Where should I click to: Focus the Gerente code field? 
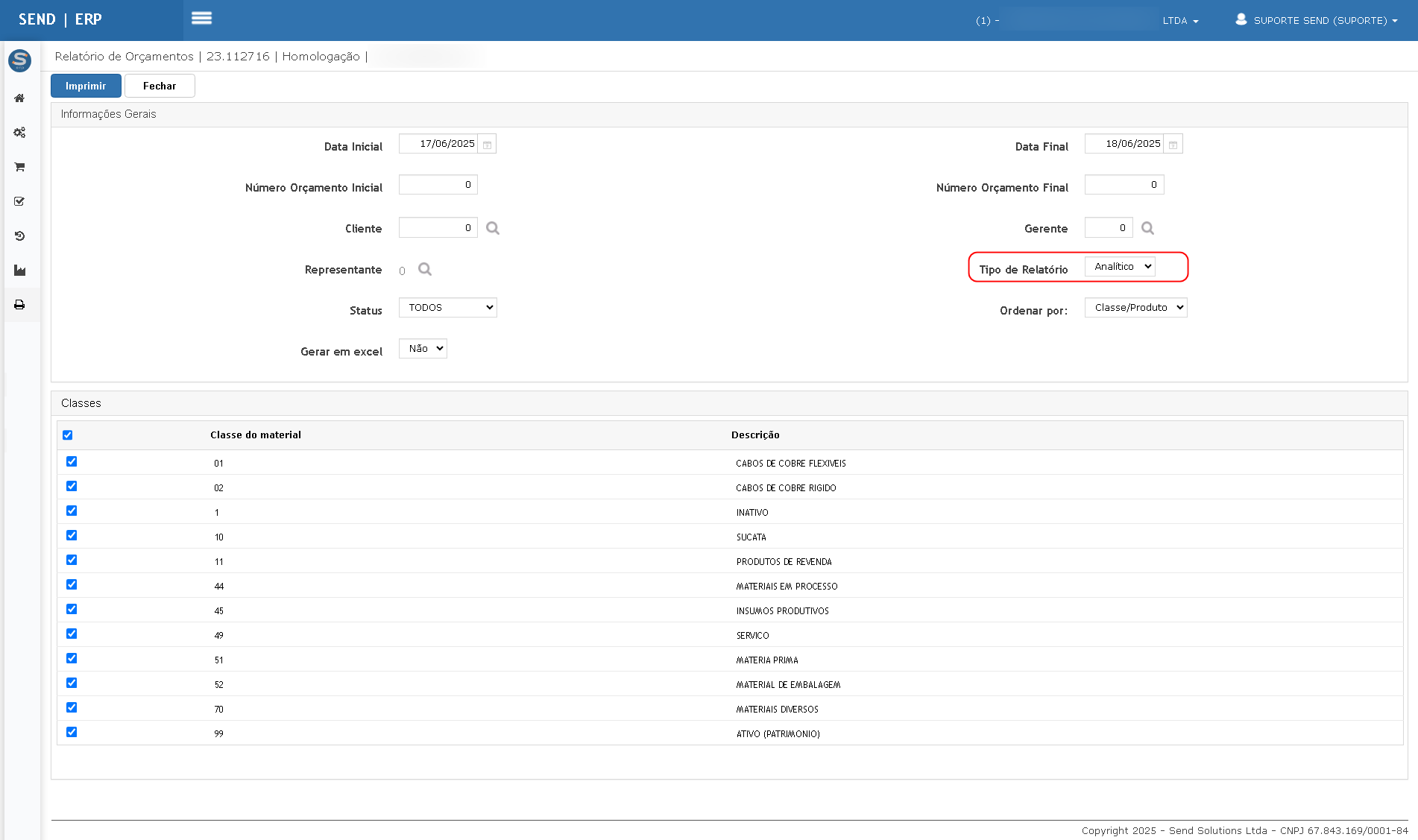coord(1109,228)
